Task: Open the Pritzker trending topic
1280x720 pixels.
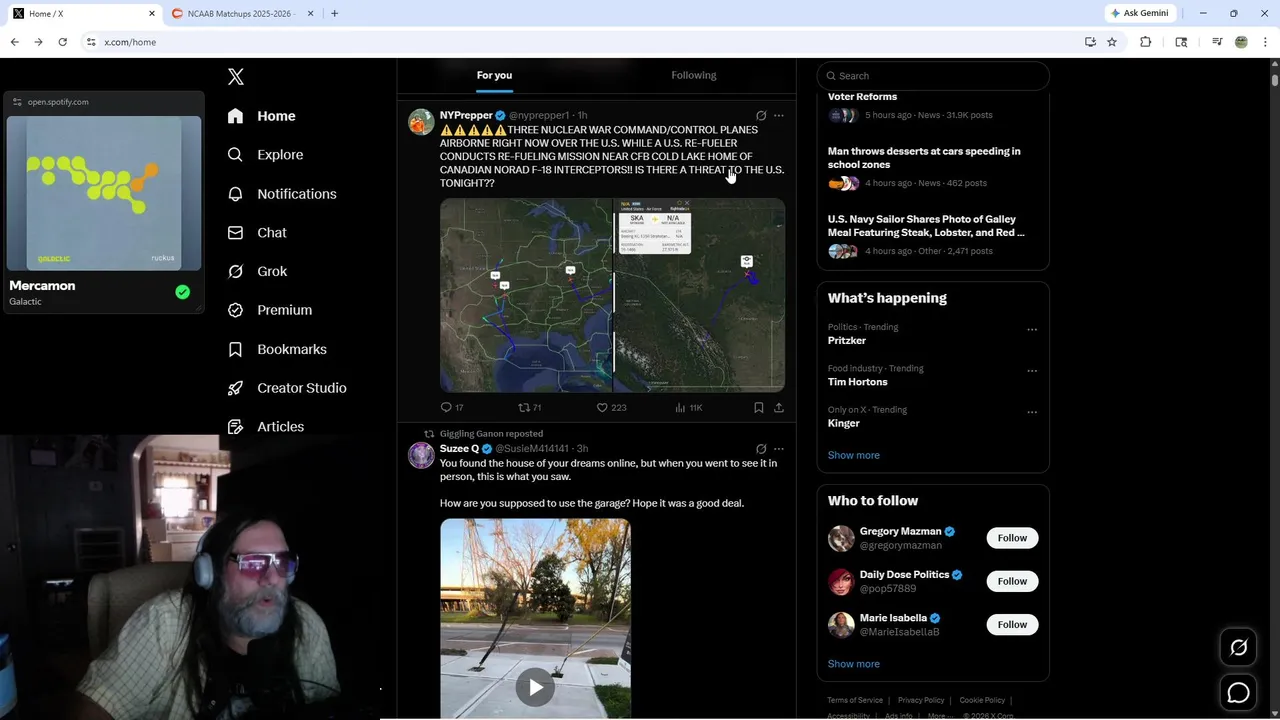Action: [x=846, y=341]
